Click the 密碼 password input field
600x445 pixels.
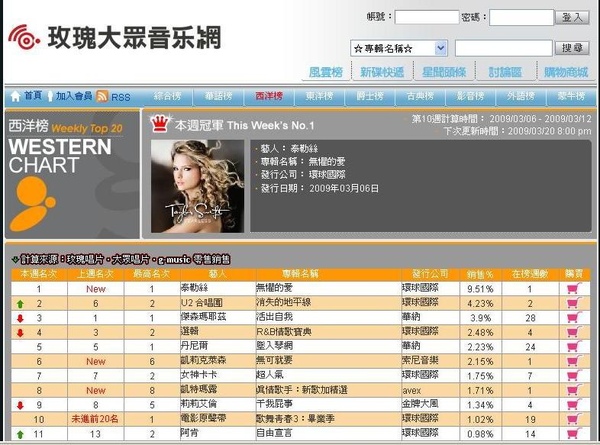(x=522, y=18)
